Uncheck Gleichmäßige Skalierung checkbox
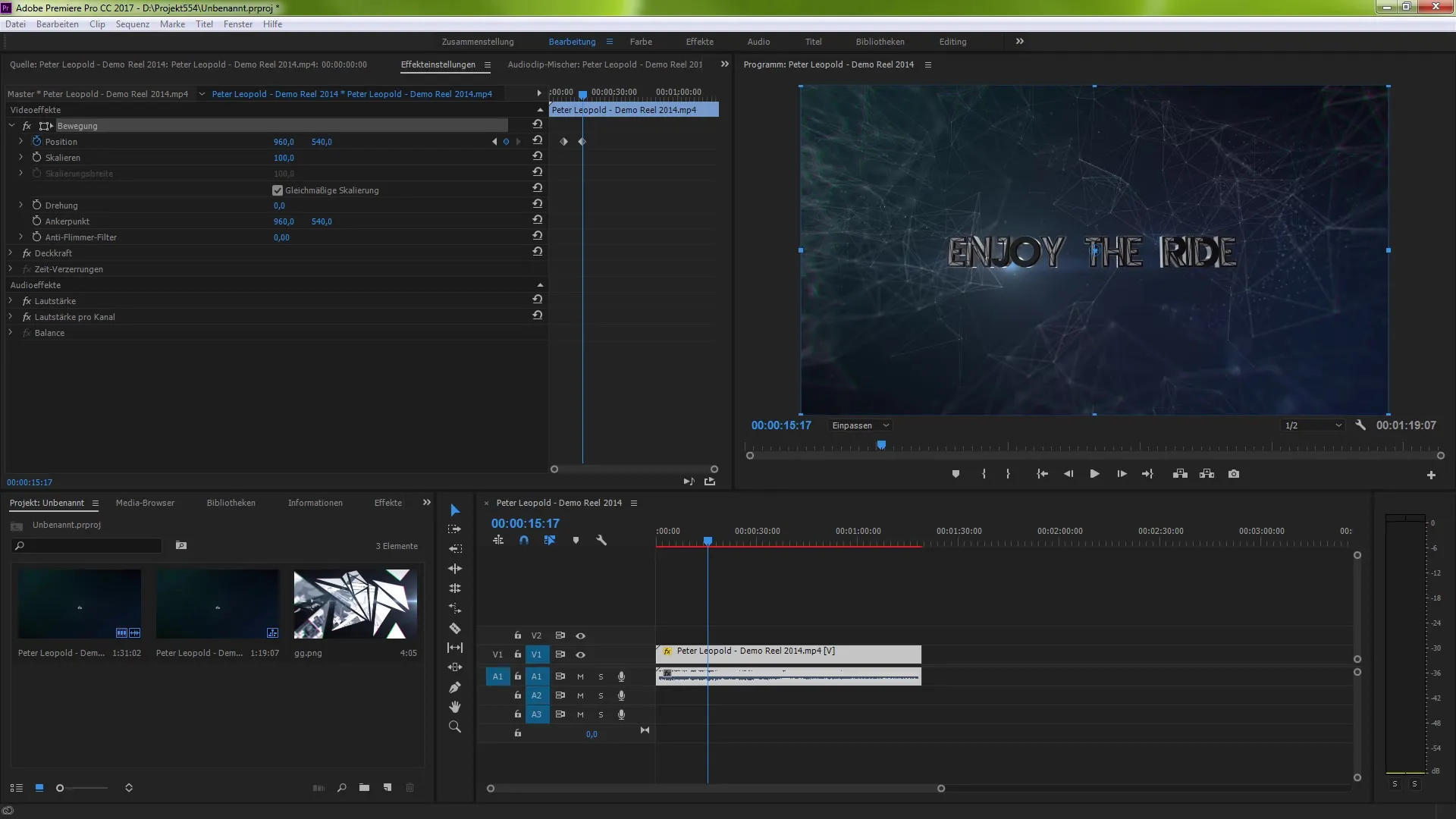Screen dimensions: 1456x819 [x=277, y=190]
